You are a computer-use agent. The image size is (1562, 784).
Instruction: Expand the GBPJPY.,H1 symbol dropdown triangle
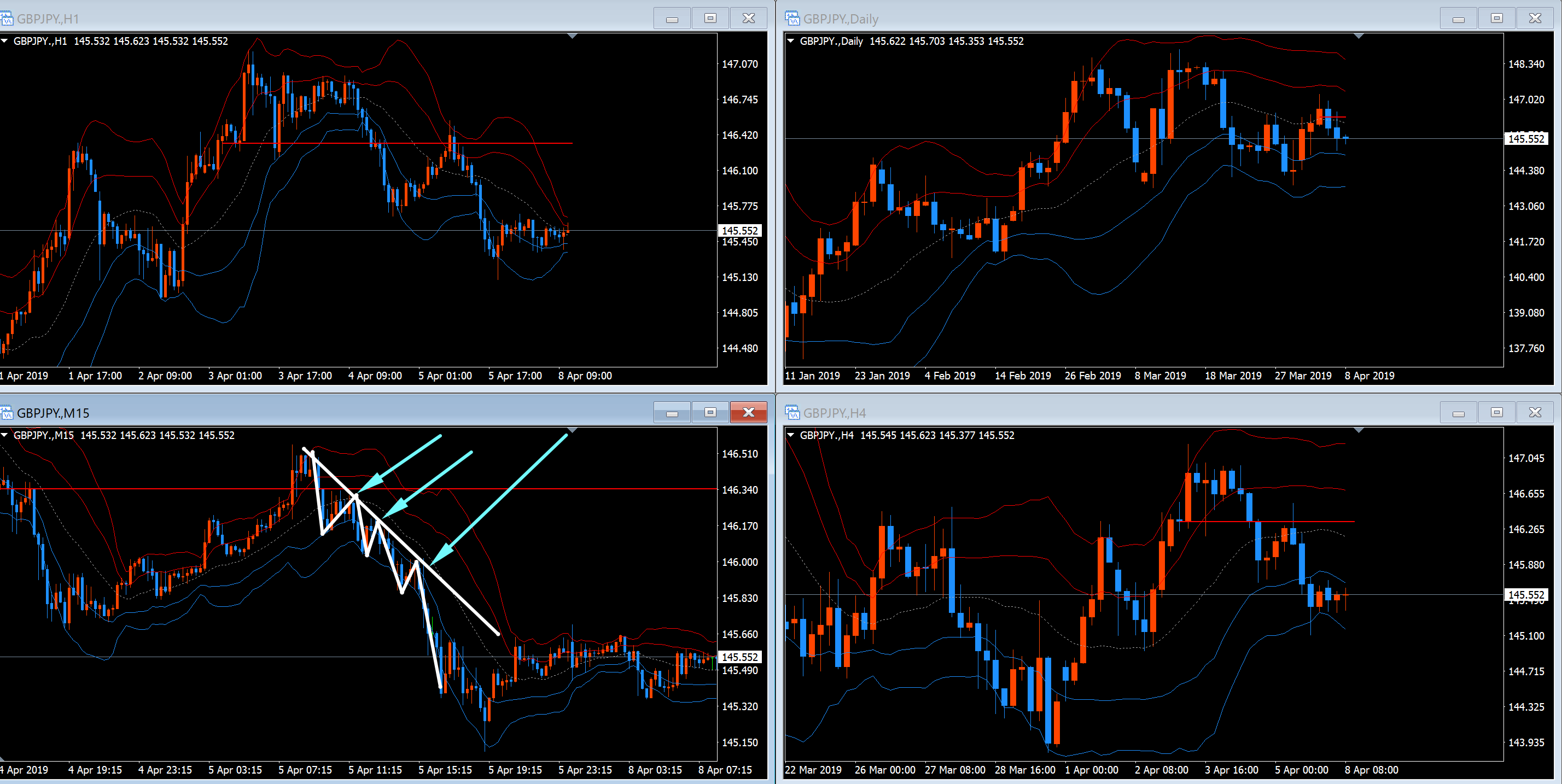[5, 41]
